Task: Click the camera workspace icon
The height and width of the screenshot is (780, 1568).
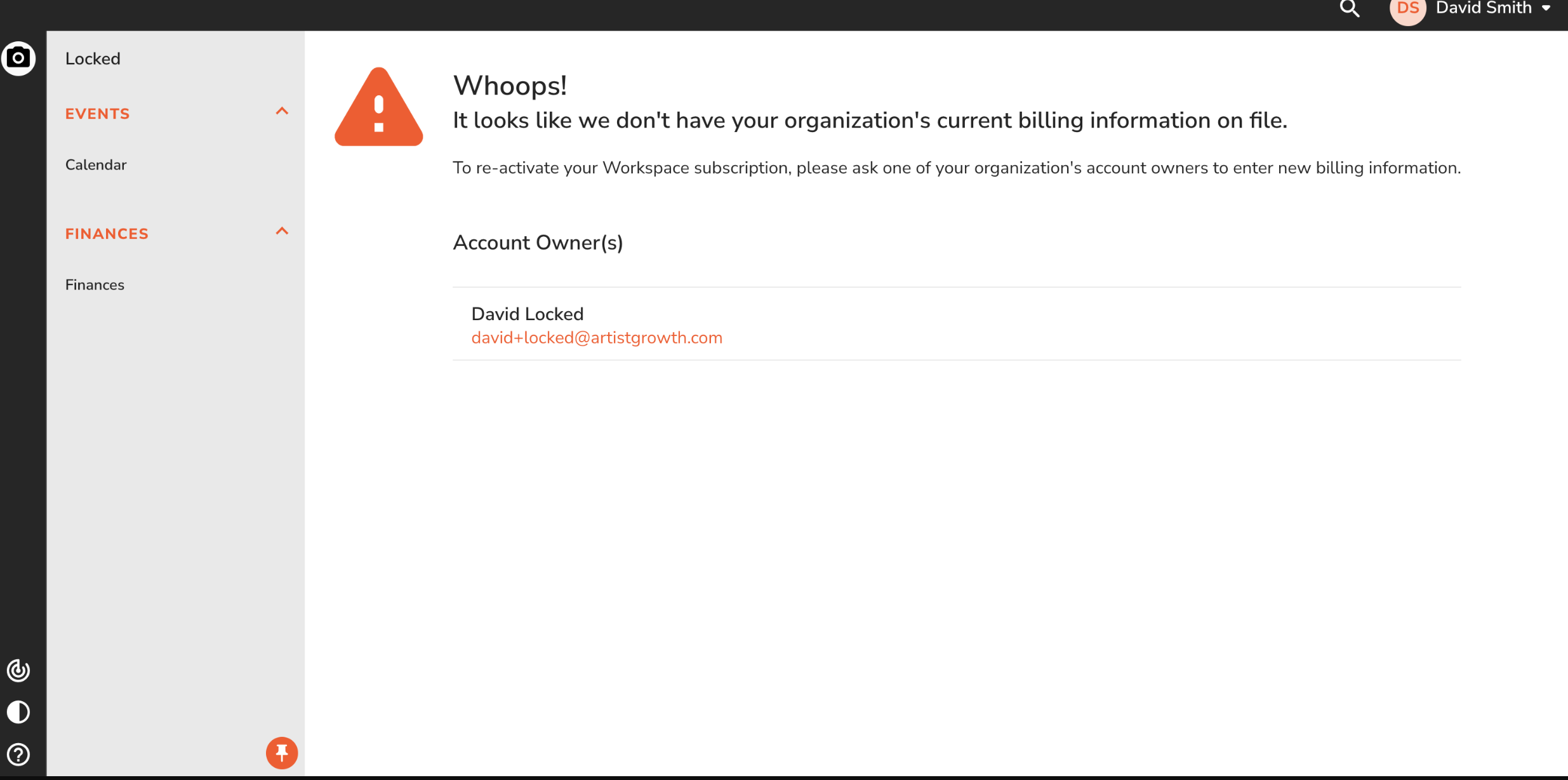Action: (x=18, y=58)
